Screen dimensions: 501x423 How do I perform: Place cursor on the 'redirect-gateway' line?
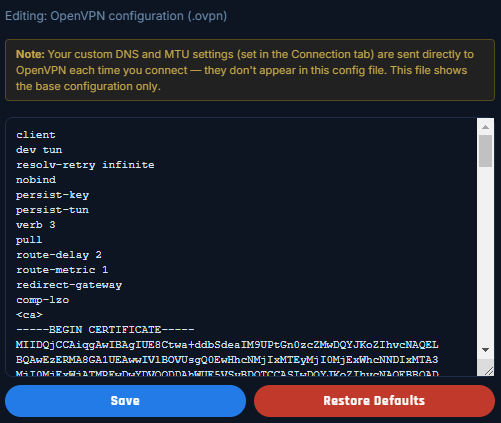pos(69,285)
